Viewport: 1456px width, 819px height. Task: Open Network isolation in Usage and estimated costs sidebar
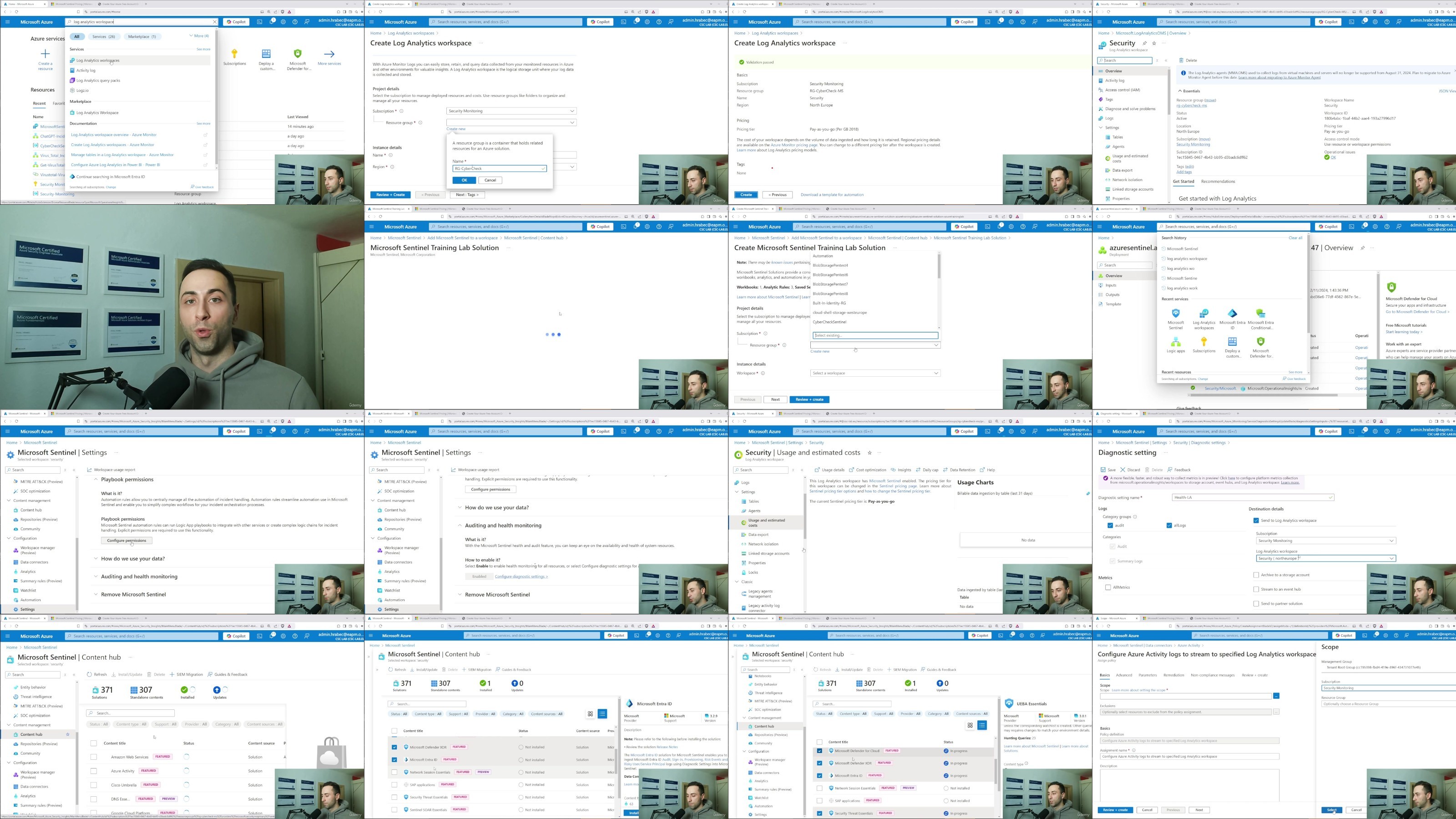coord(763,544)
